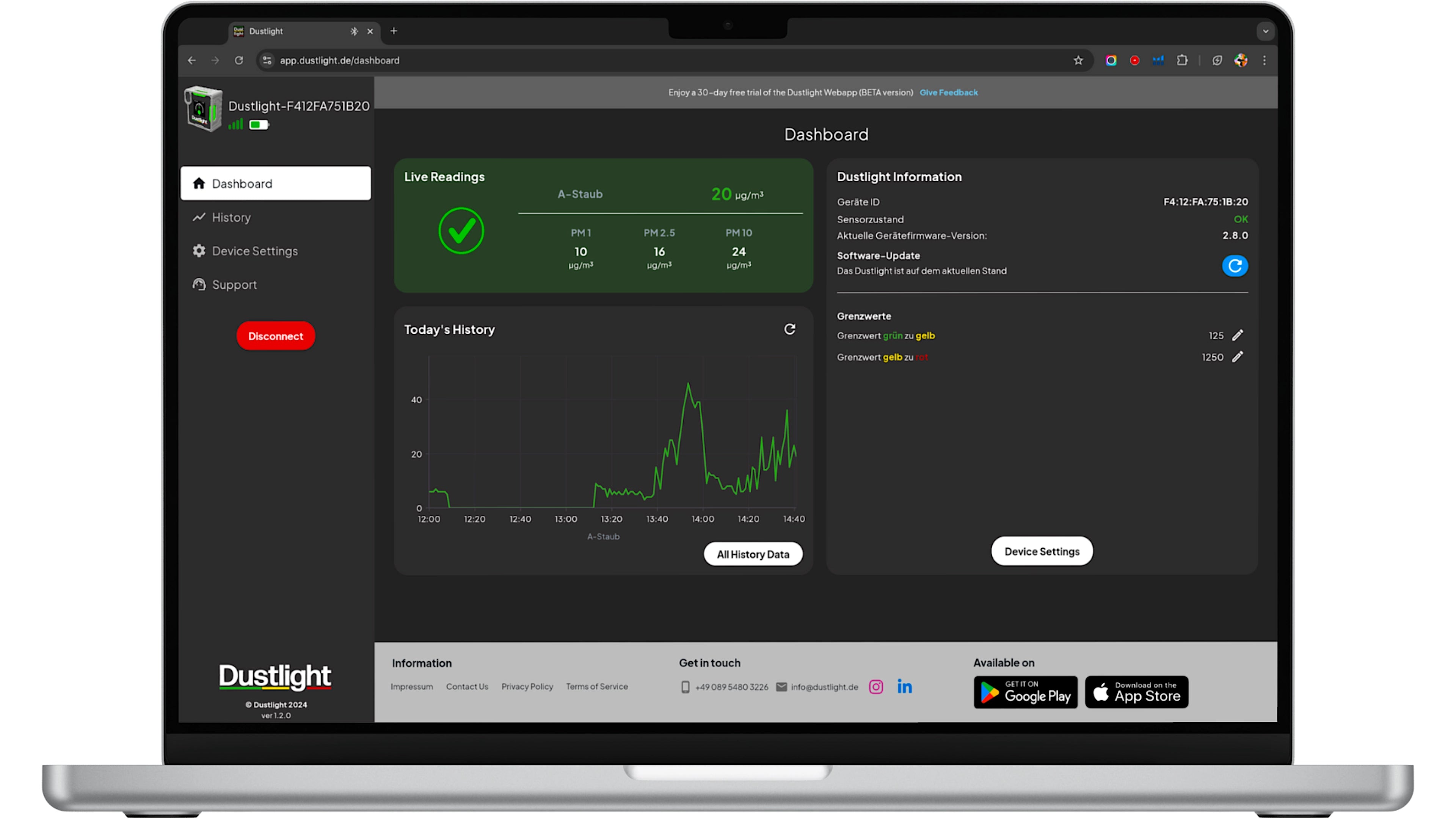Edit the grün zu gelb threshold pencil
This screenshot has width=1456, height=819.
point(1238,335)
